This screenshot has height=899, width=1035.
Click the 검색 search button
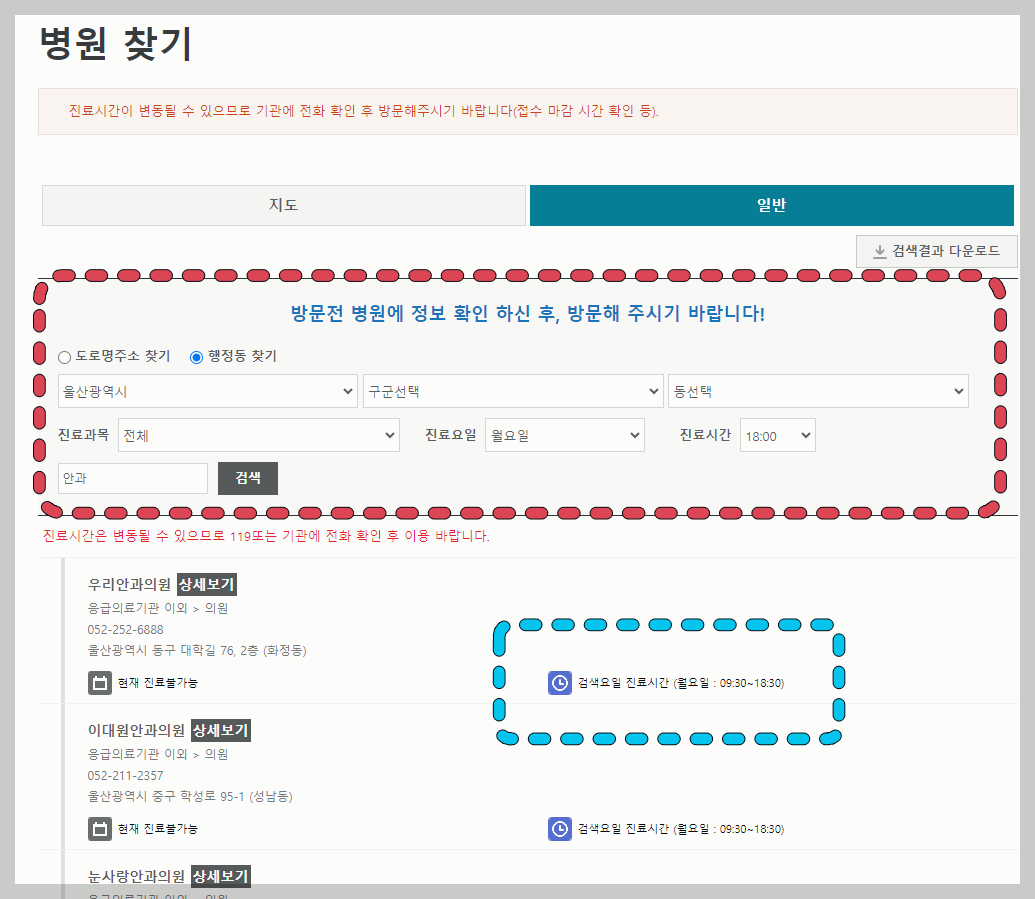point(247,478)
